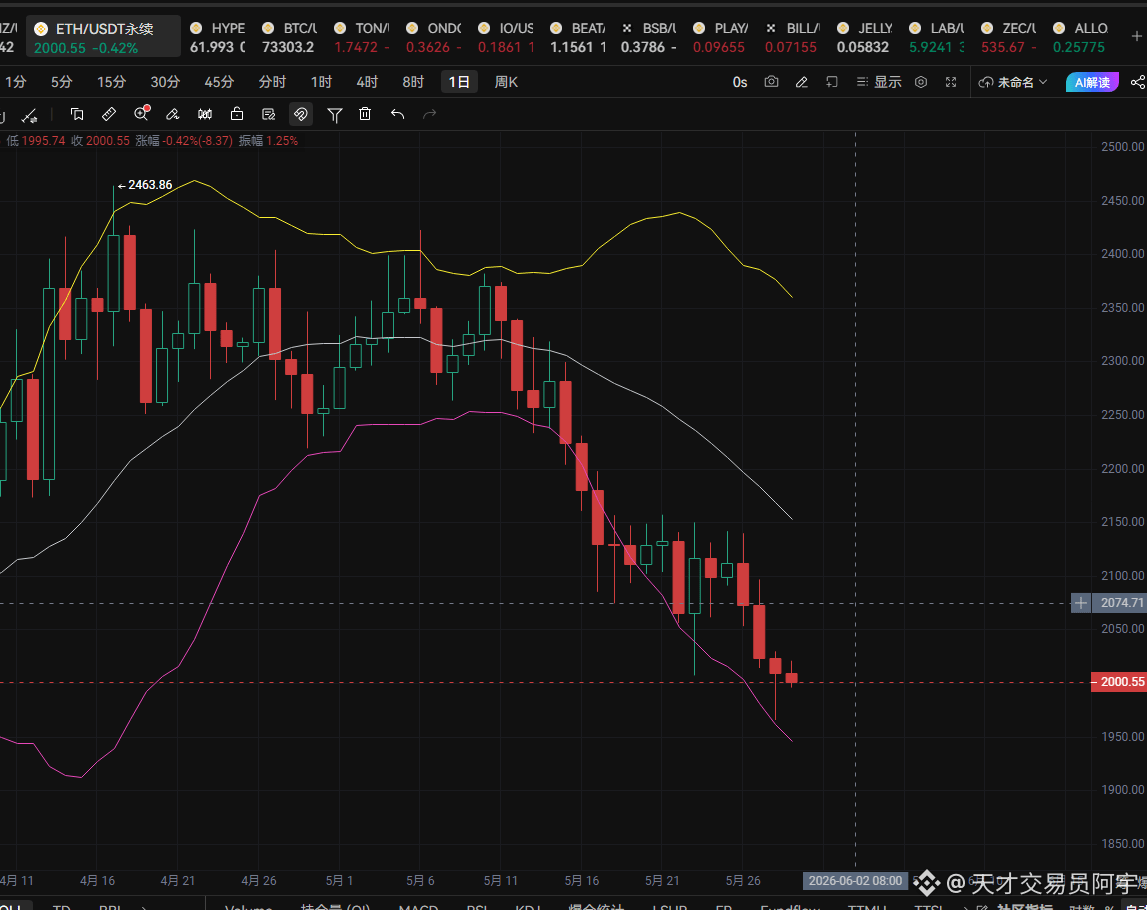Click the 2026-06-02 08:00 time label
This screenshot has height=910, width=1147.
[x=855, y=881]
